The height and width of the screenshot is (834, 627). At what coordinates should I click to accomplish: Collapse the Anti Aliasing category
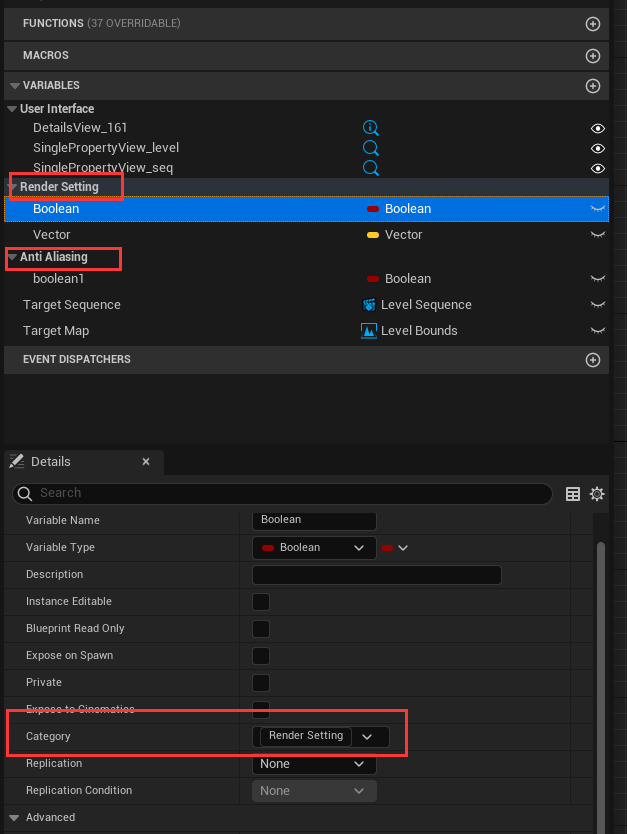(13, 258)
